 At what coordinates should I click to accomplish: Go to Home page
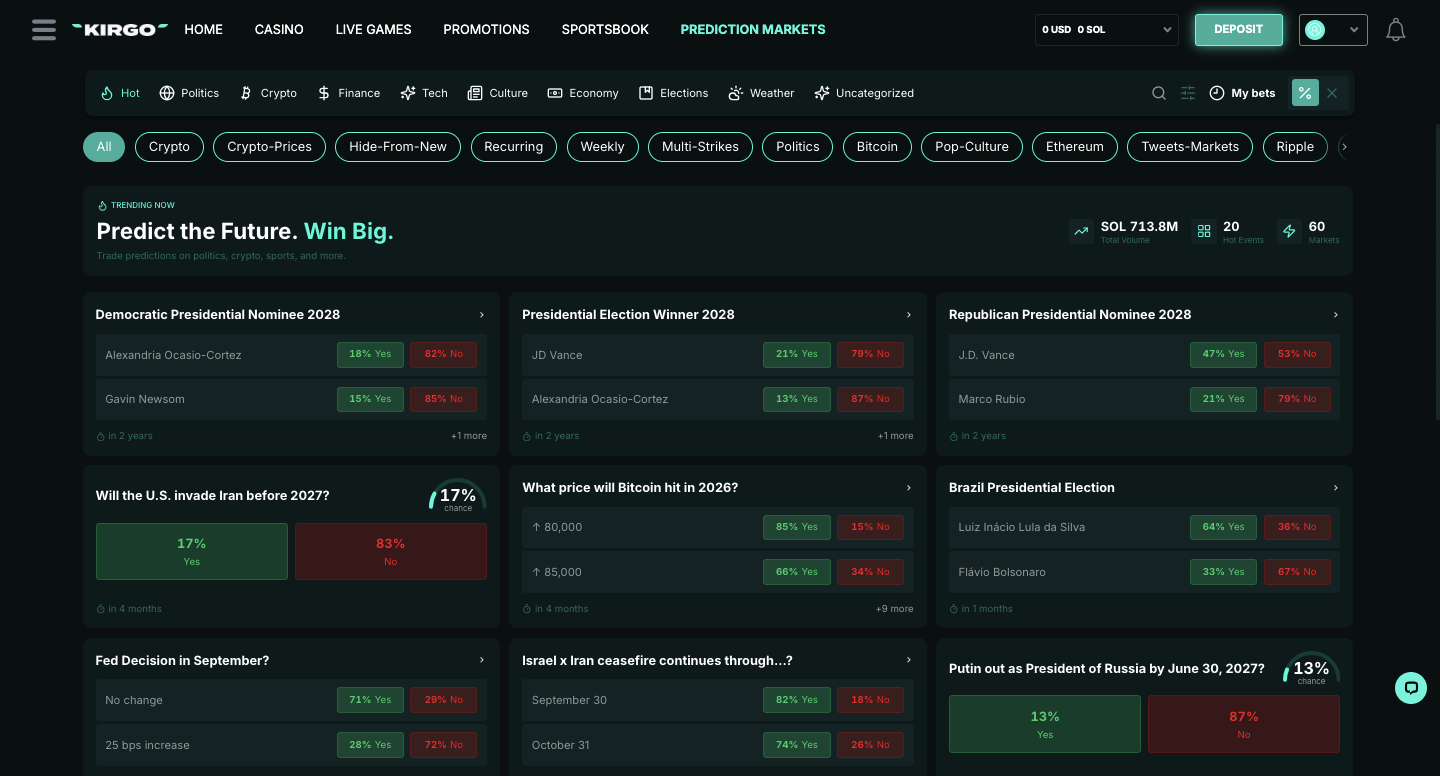click(x=204, y=29)
